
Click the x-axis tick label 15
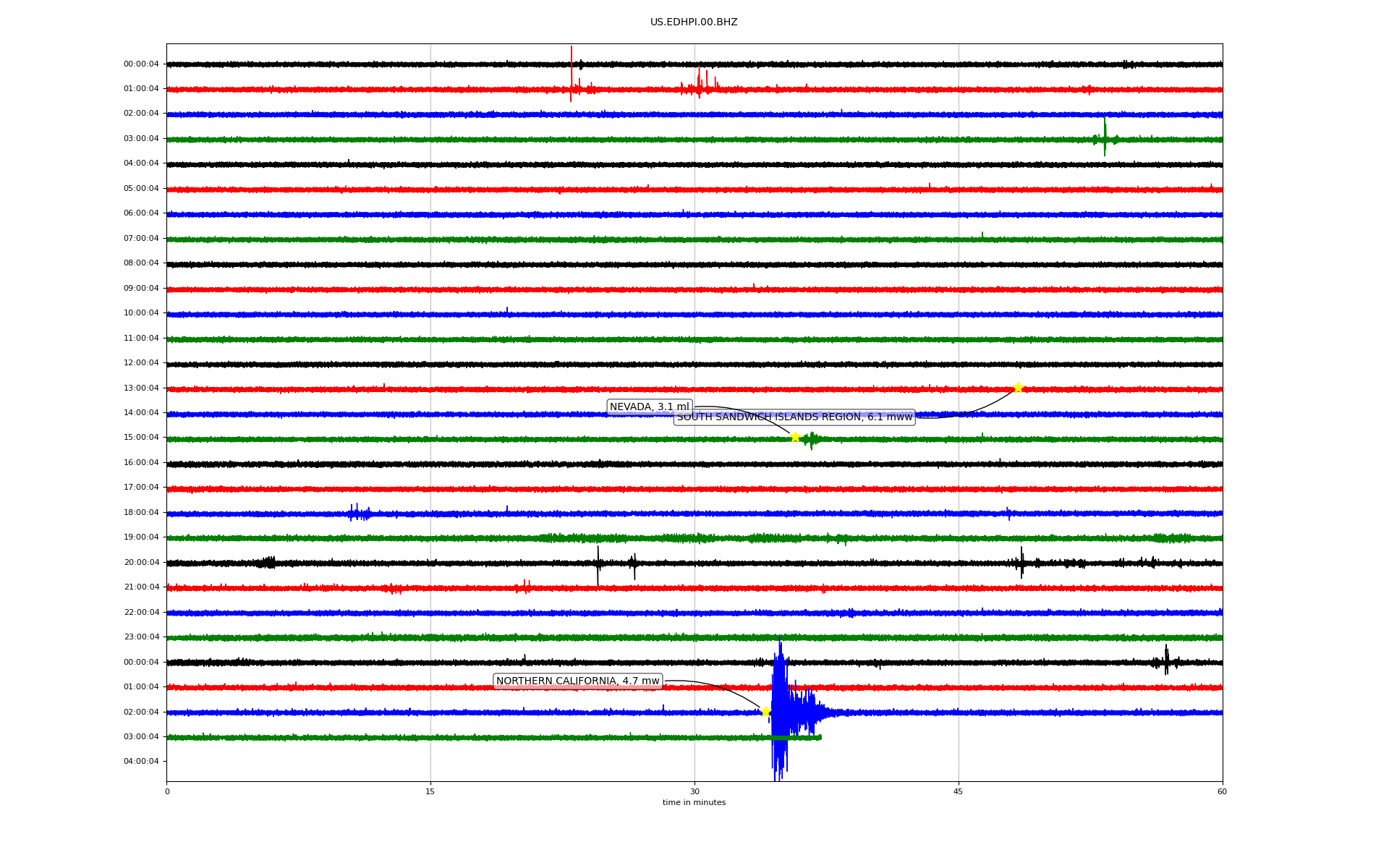pos(430,791)
